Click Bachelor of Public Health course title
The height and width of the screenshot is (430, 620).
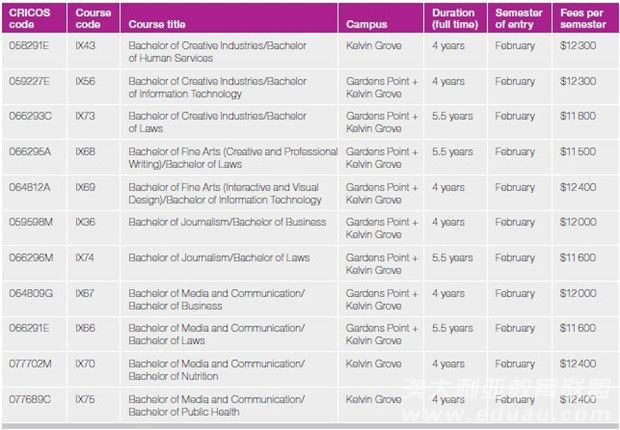pos(216,405)
